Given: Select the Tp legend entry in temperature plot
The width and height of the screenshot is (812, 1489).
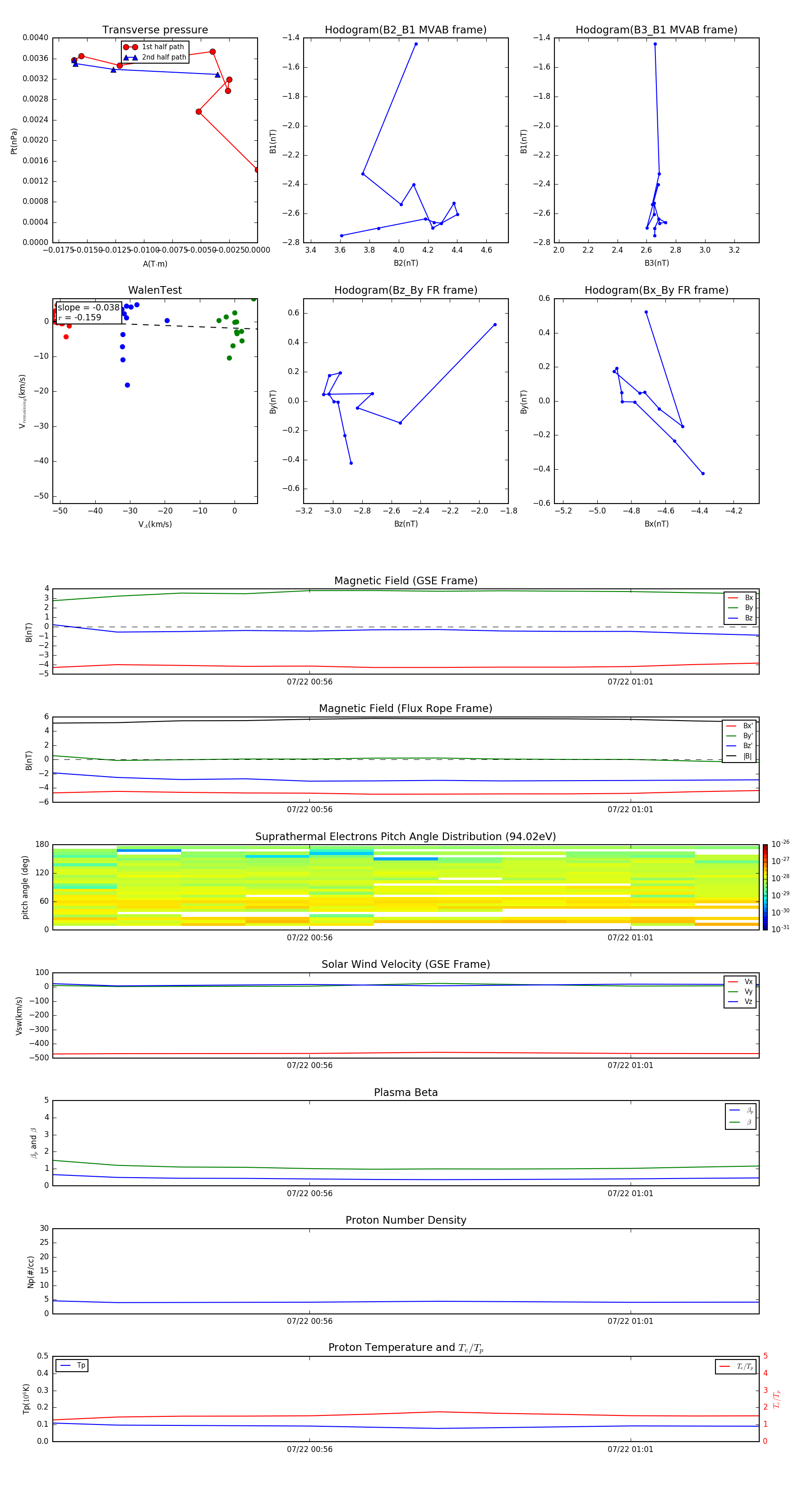Looking at the screenshot, I should (72, 1365).
